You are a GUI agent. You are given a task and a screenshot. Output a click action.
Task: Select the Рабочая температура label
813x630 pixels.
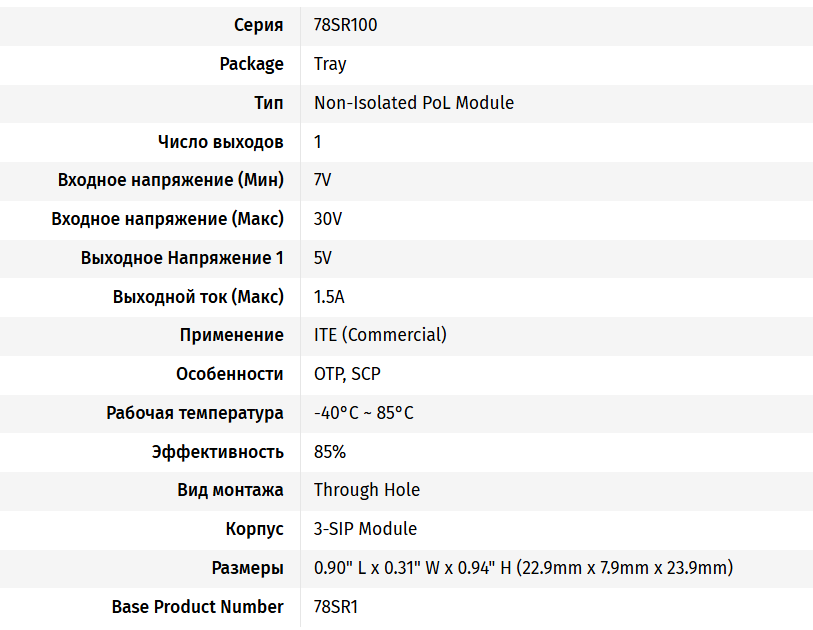tap(195, 413)
